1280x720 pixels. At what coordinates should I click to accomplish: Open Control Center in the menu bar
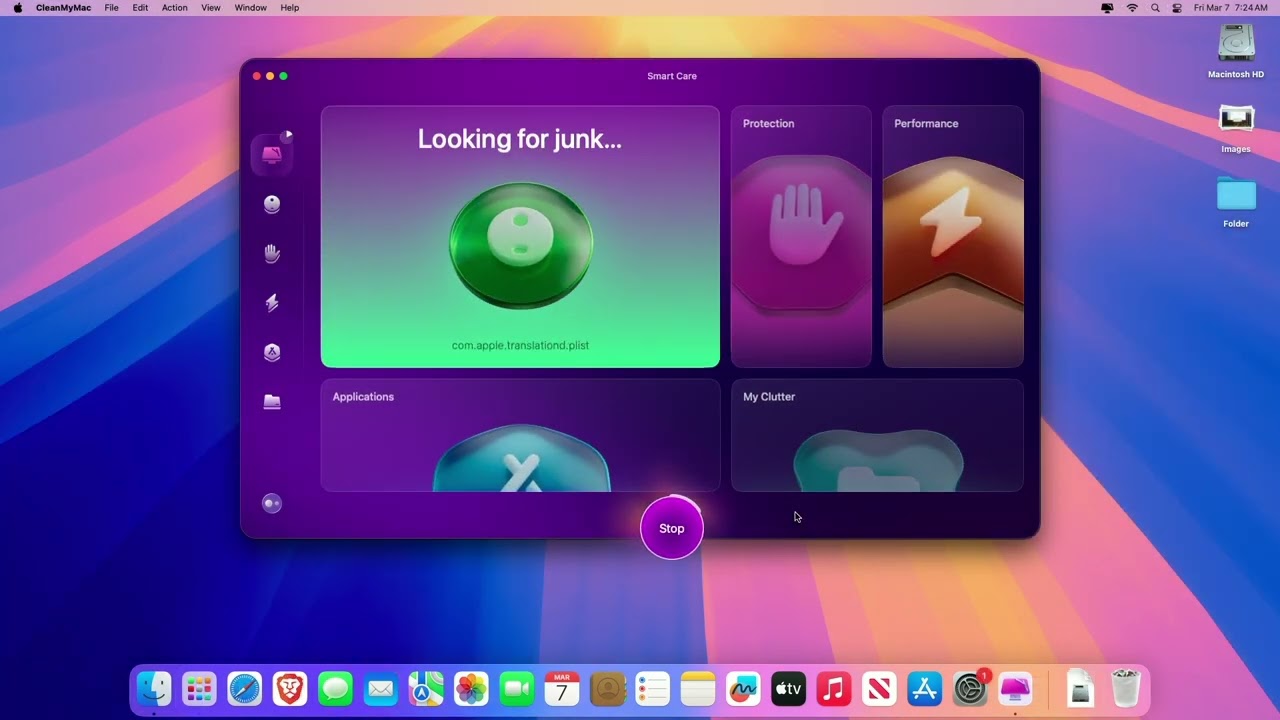point(1177,7)
